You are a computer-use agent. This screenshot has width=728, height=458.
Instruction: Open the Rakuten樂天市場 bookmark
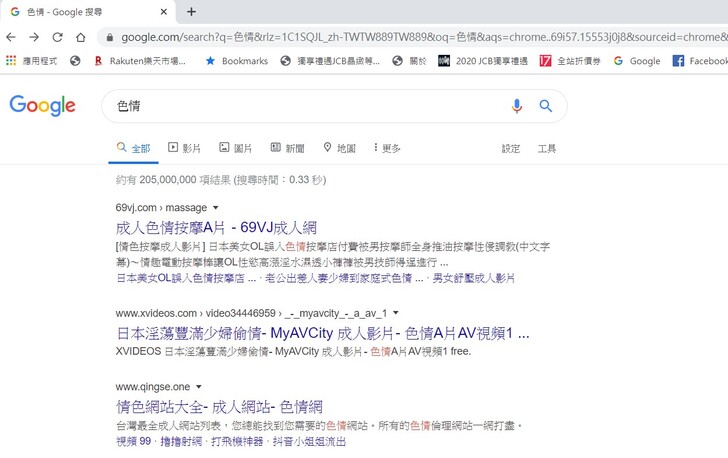pos(140,61)
